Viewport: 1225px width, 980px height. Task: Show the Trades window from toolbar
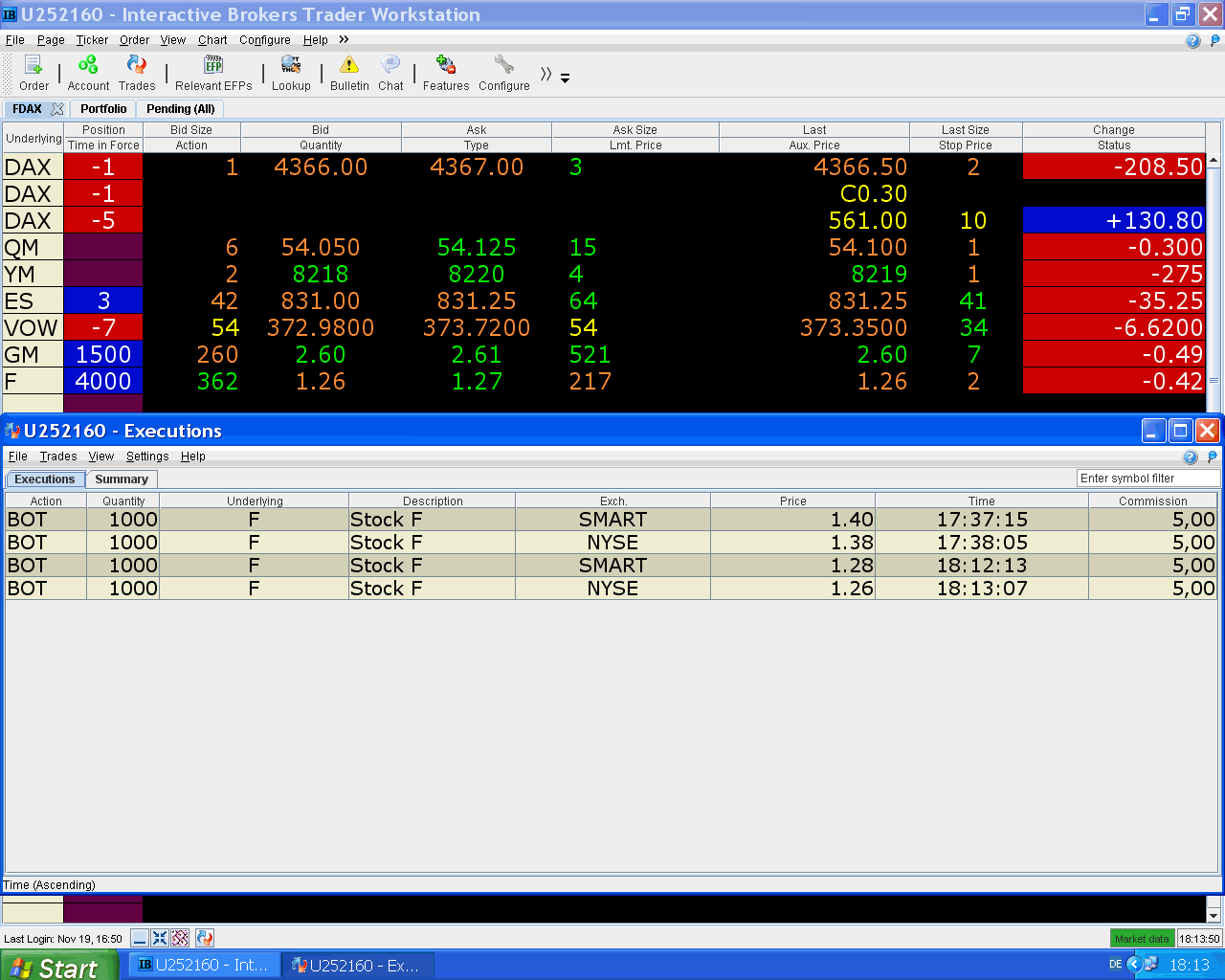point(137,73)
